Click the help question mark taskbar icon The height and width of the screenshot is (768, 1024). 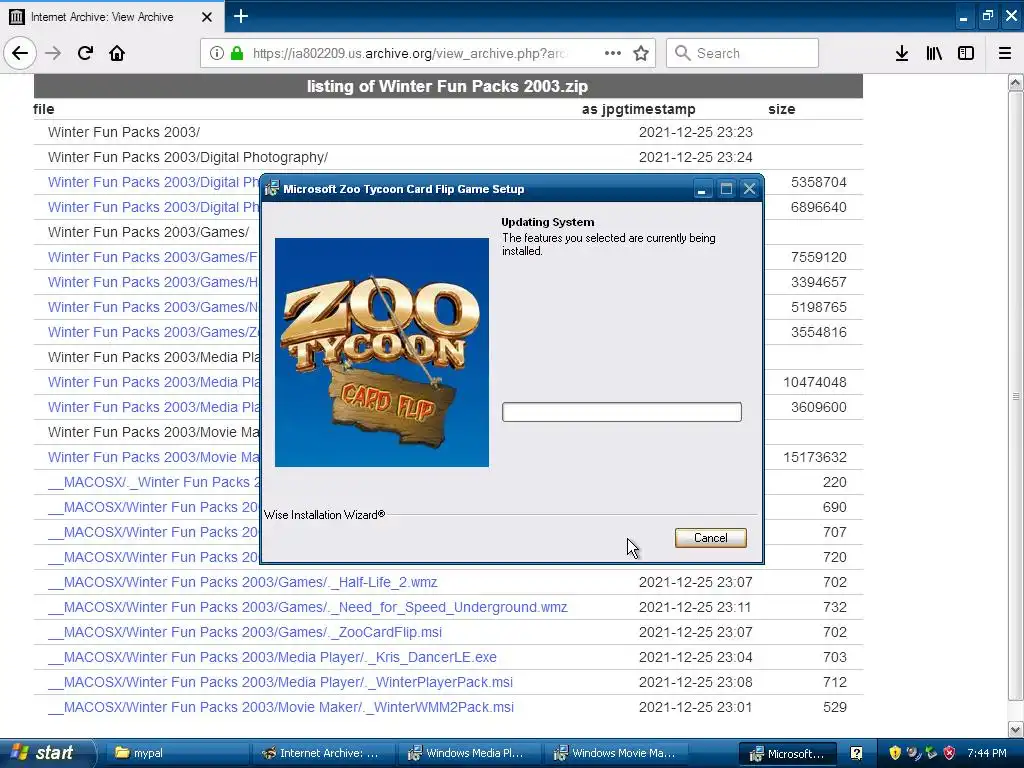point(856,754)
